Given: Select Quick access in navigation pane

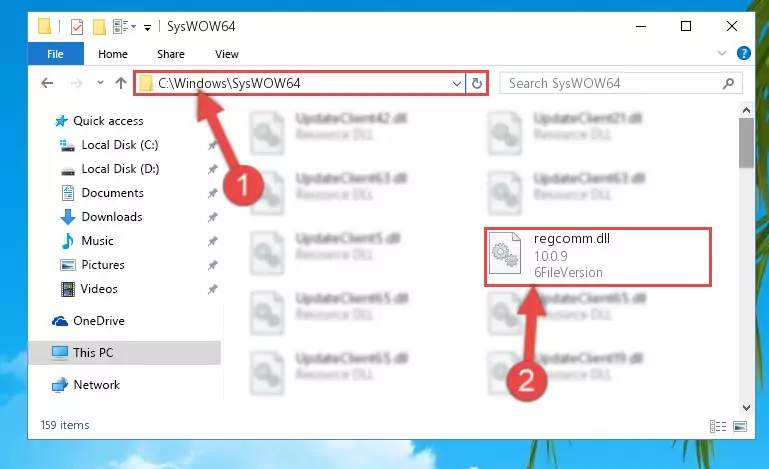Looking at the screenshot, I should 108,121.
